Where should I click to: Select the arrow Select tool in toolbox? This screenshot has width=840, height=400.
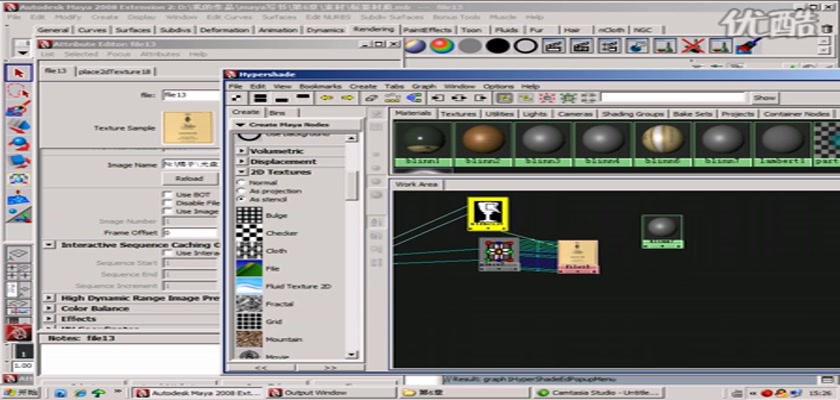[19, 73]
